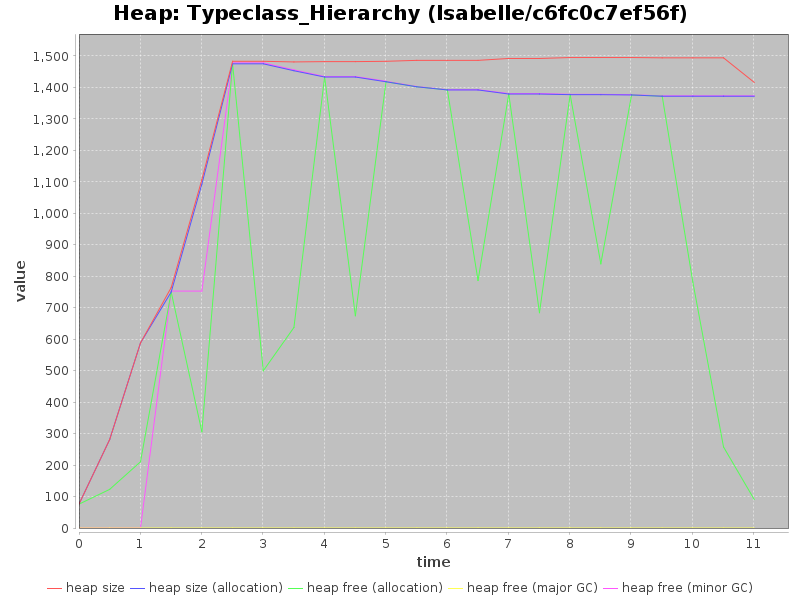Screen dimensions: 800x600
Task: Select the 11 tick on the time axis
Action: [754, 543]
